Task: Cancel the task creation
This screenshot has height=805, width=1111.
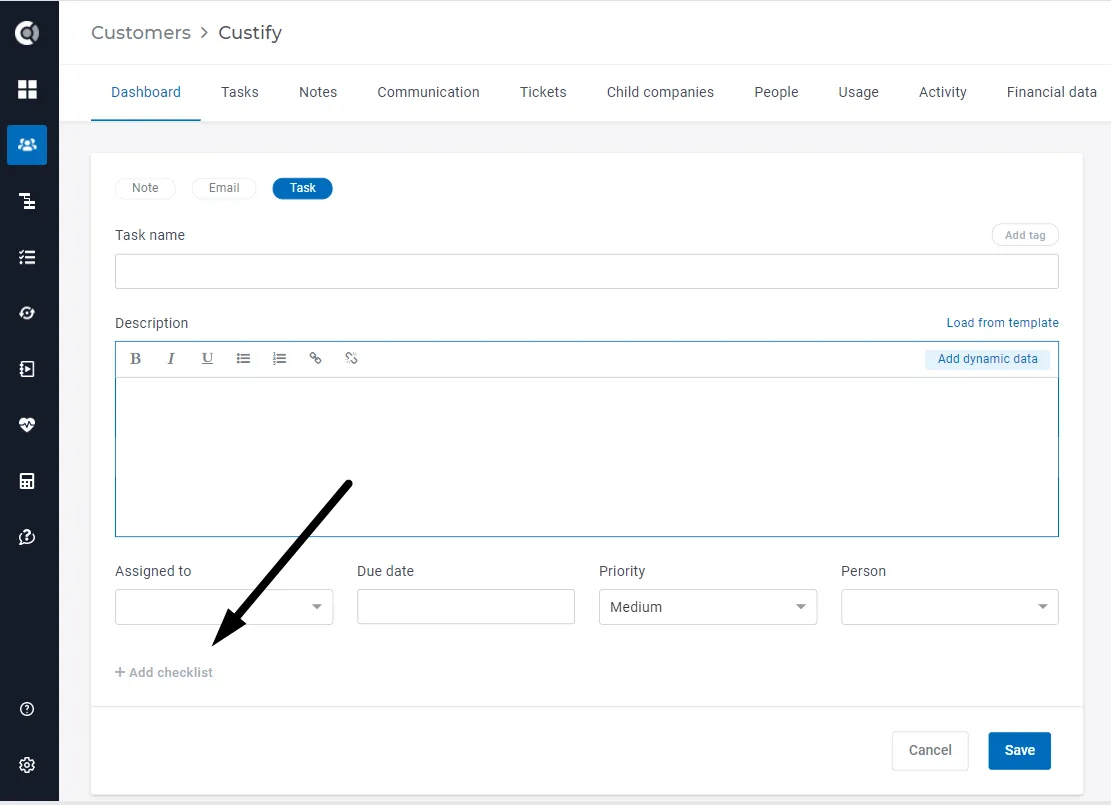Action: click(x=930, y=750)
